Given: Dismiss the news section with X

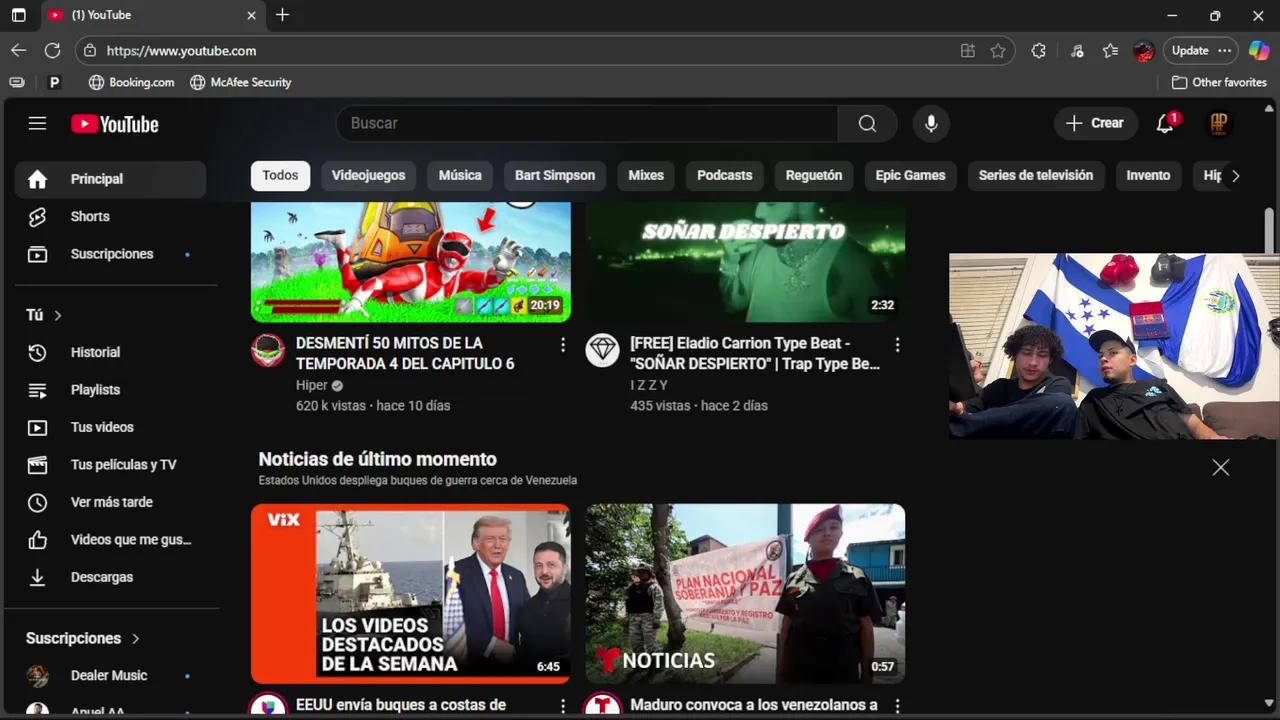Looking at the screenshot, I should (1220, 467).
